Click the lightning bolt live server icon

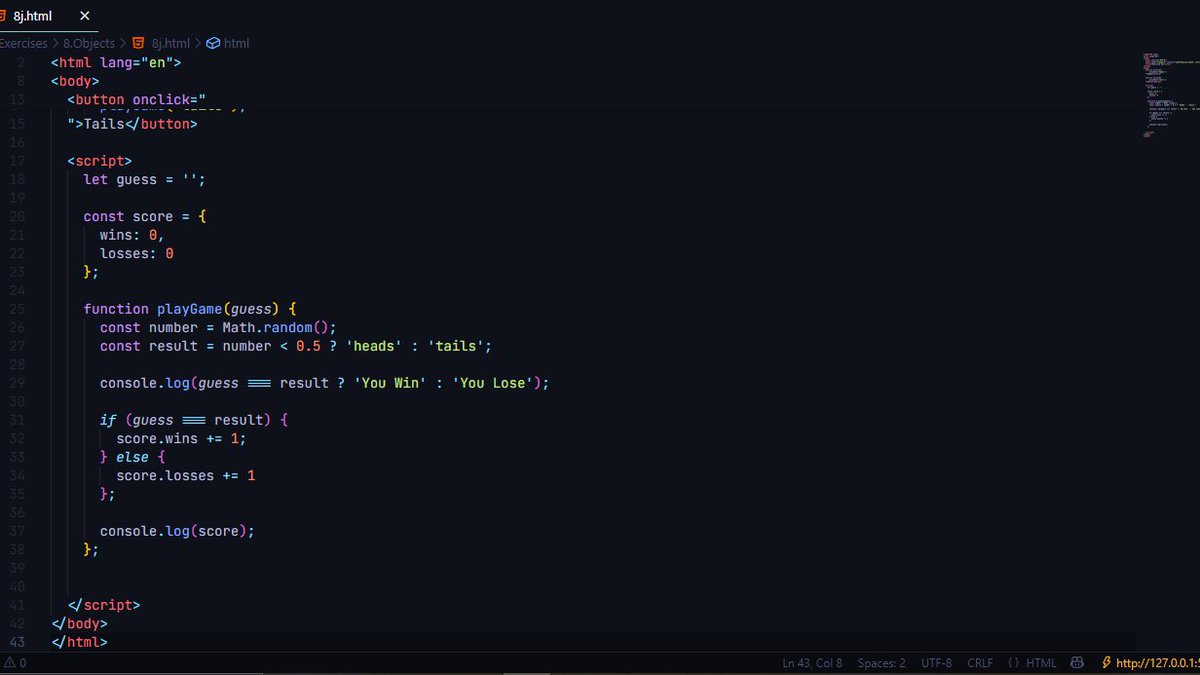point(1106,663)
